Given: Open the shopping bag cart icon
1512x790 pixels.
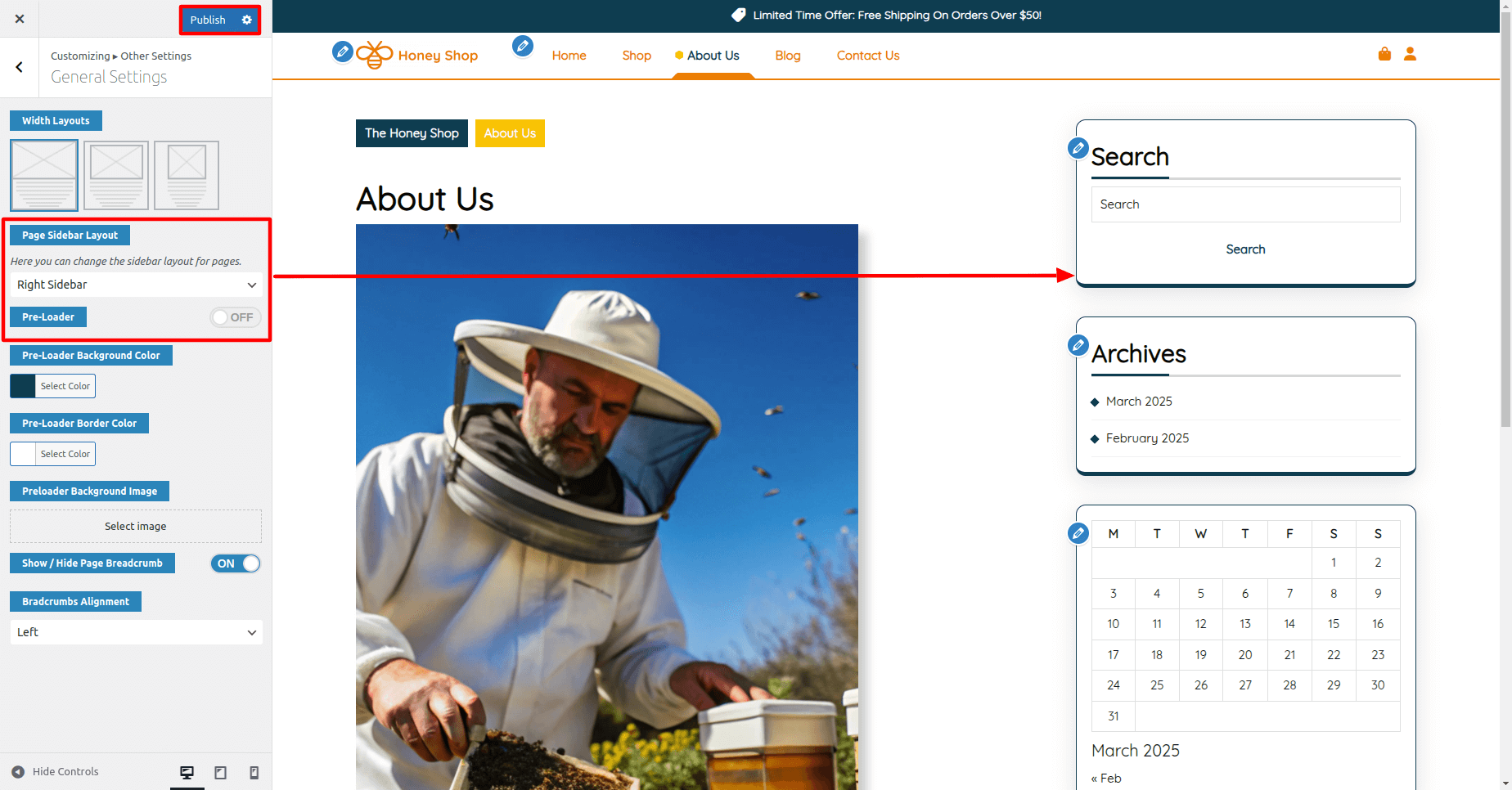Looking at the screenshot, I should pyautogui.click(x=1384, y=54).
